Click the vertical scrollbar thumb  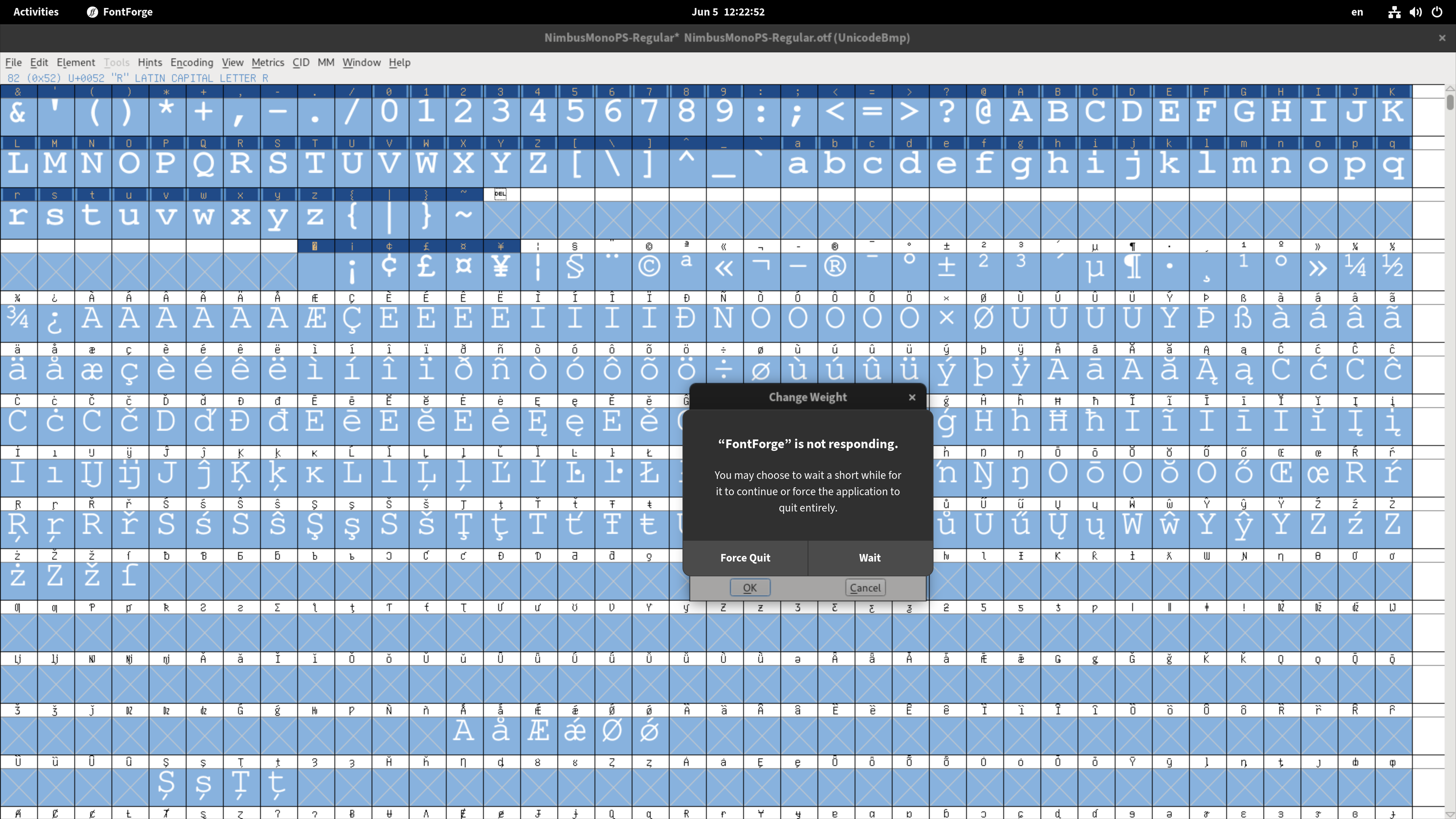1450,103
